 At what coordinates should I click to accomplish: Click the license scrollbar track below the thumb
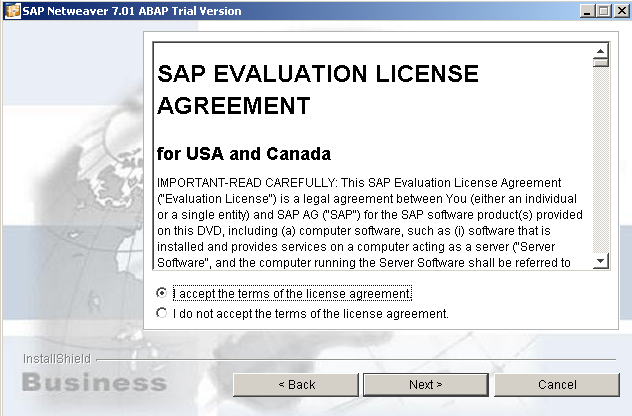tap(601, 160)
